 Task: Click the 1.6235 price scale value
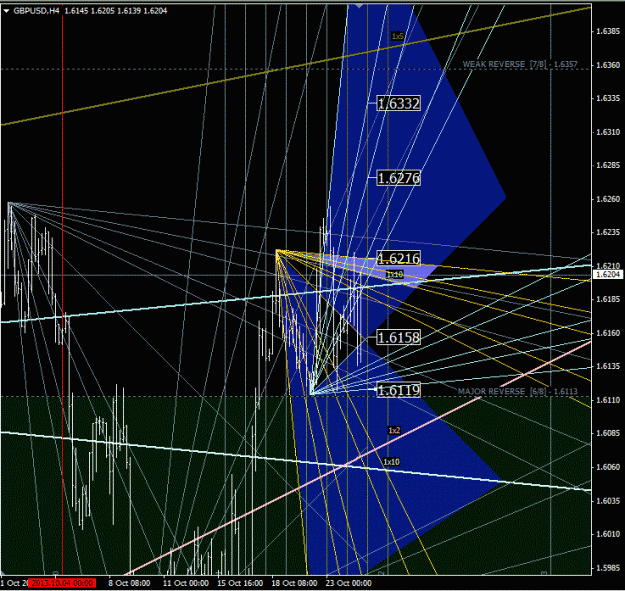[608, 232]
